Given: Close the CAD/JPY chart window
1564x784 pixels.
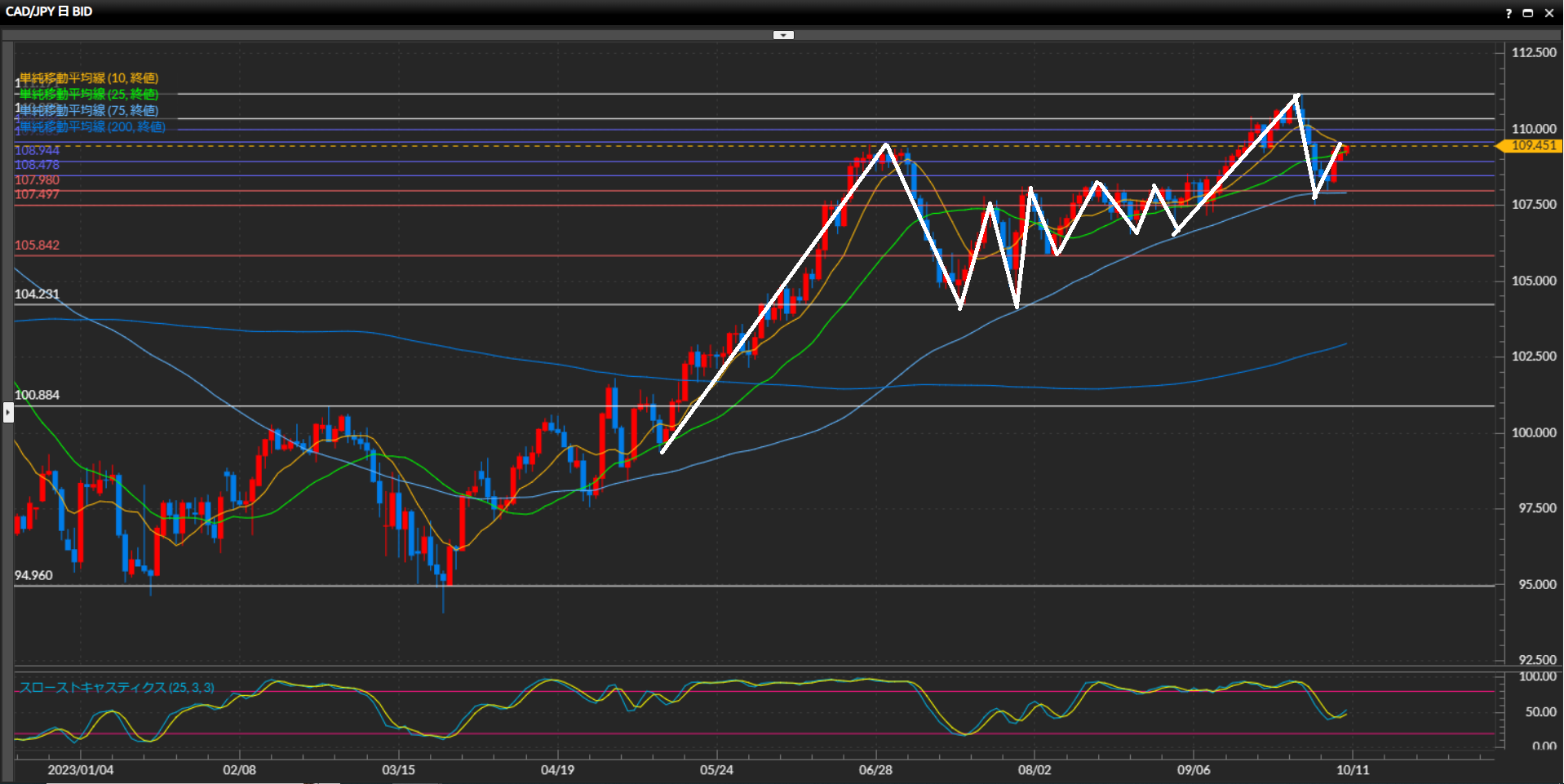Looking at the screenshot, I should click(x=1548, y=13).
